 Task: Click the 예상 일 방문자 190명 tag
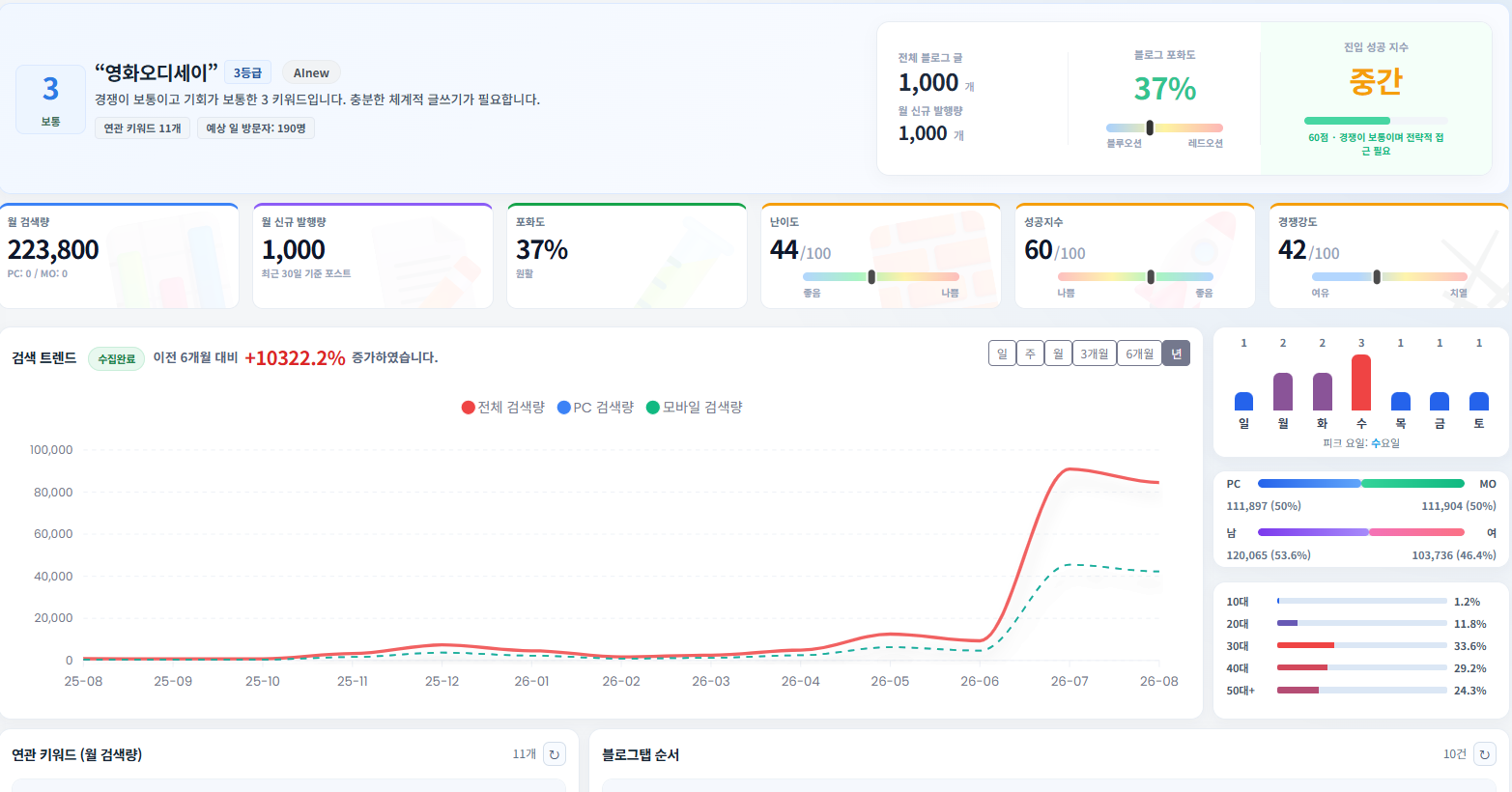(x=256, y=128)
